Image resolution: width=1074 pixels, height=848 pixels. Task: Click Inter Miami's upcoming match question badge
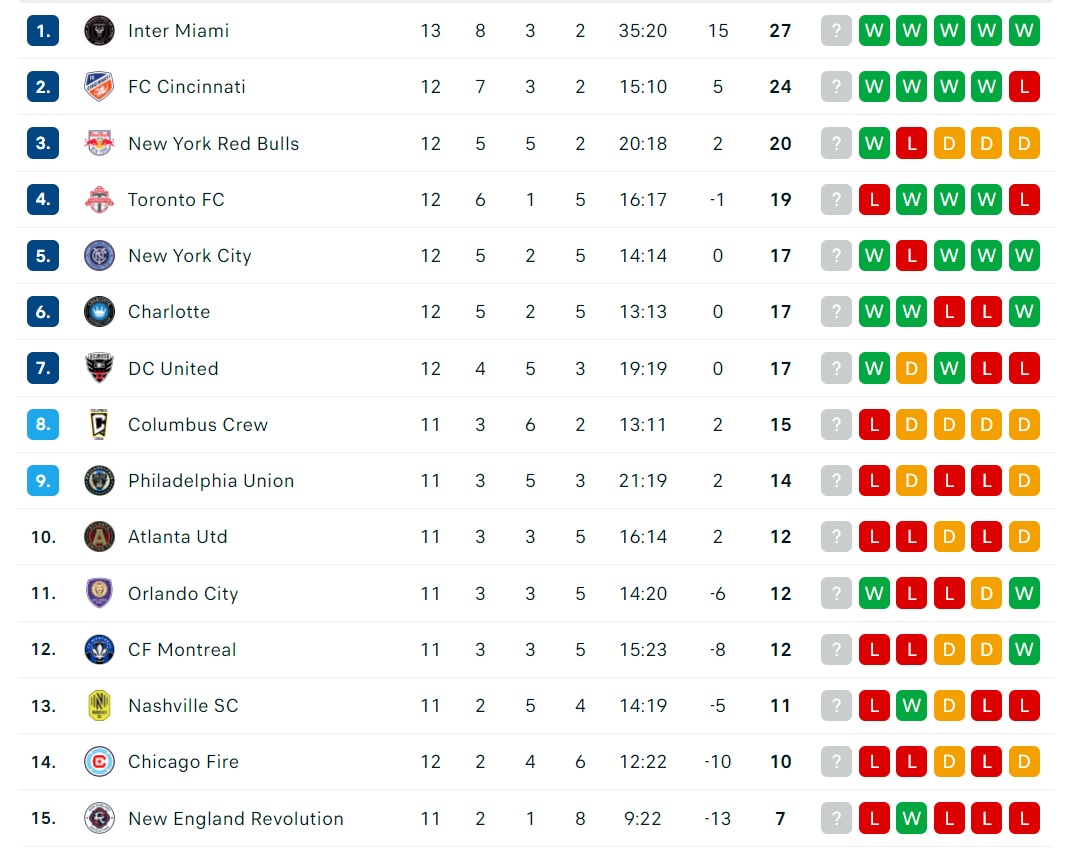[x=836, y=31]
